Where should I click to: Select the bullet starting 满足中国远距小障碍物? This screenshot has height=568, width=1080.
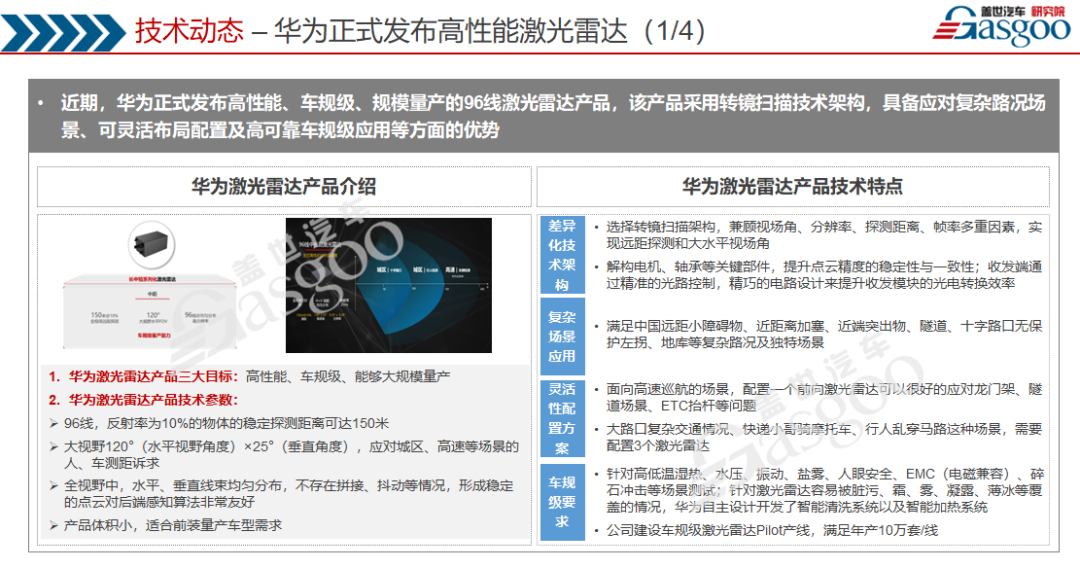pos(818,334)
